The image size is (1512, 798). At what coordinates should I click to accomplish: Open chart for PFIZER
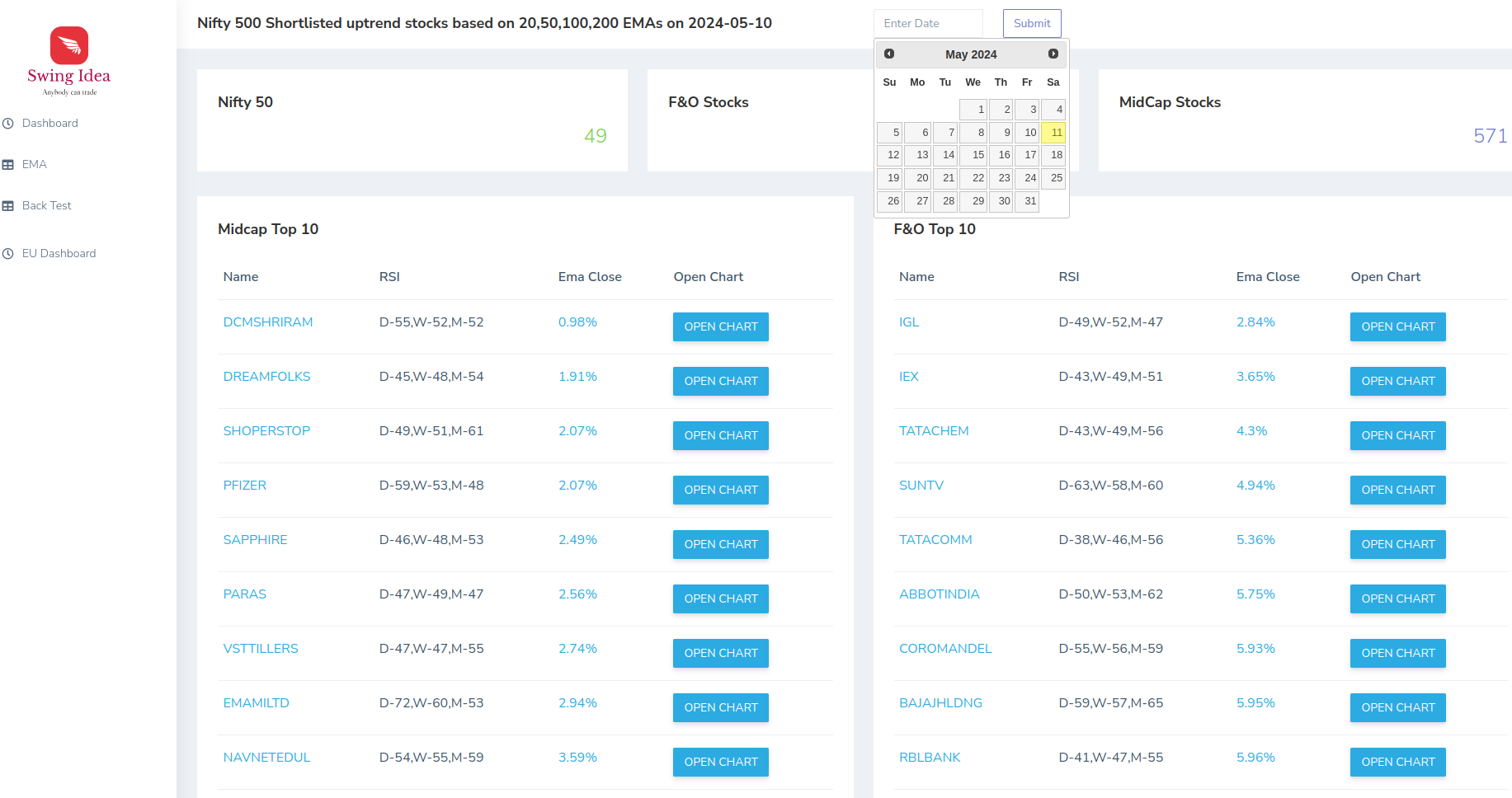721,490
